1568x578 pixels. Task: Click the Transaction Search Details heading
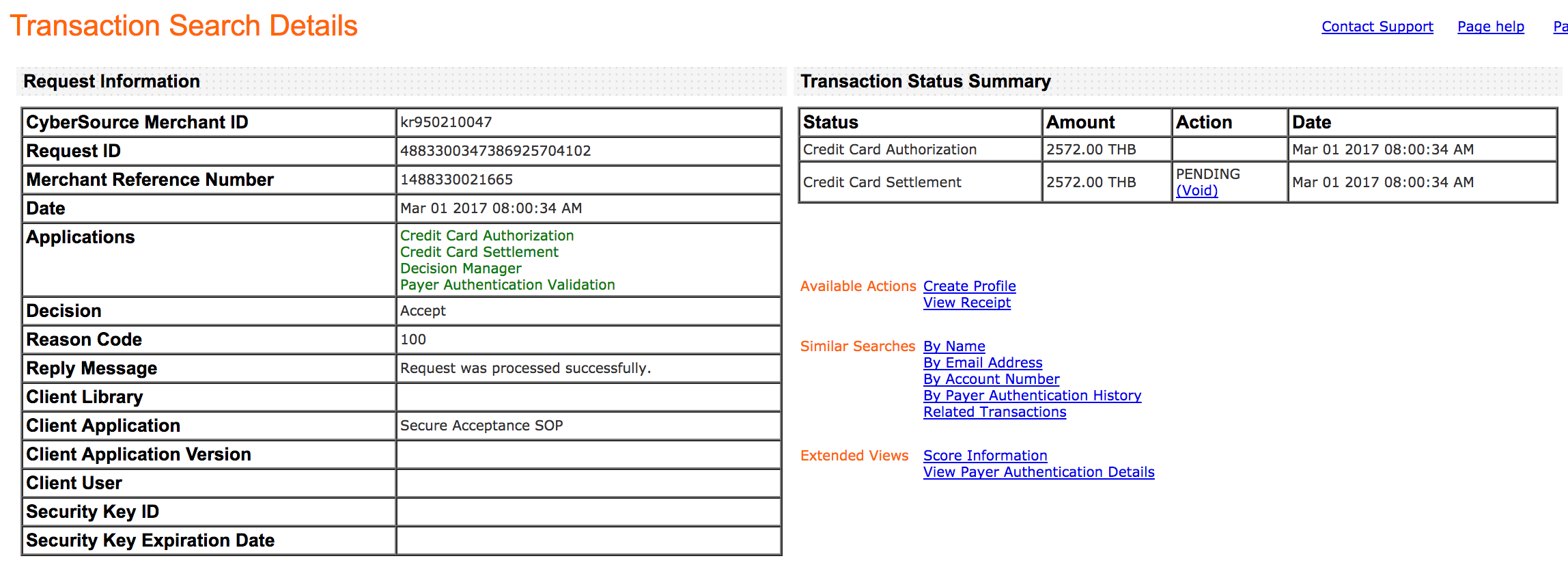click(184, 26)
